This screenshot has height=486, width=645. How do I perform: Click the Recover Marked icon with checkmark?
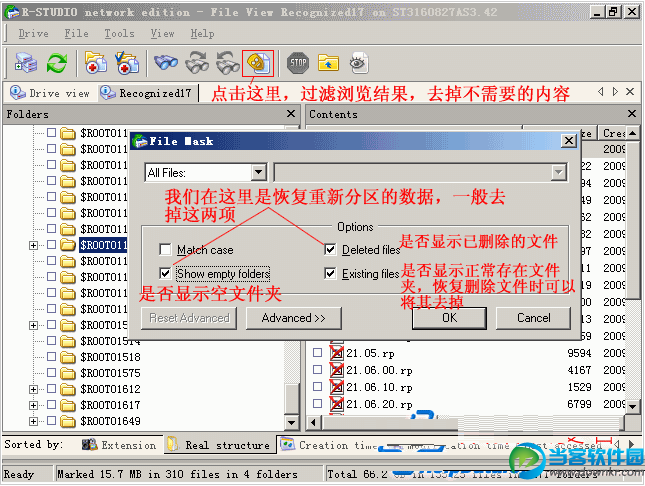(x=127, y=63)
